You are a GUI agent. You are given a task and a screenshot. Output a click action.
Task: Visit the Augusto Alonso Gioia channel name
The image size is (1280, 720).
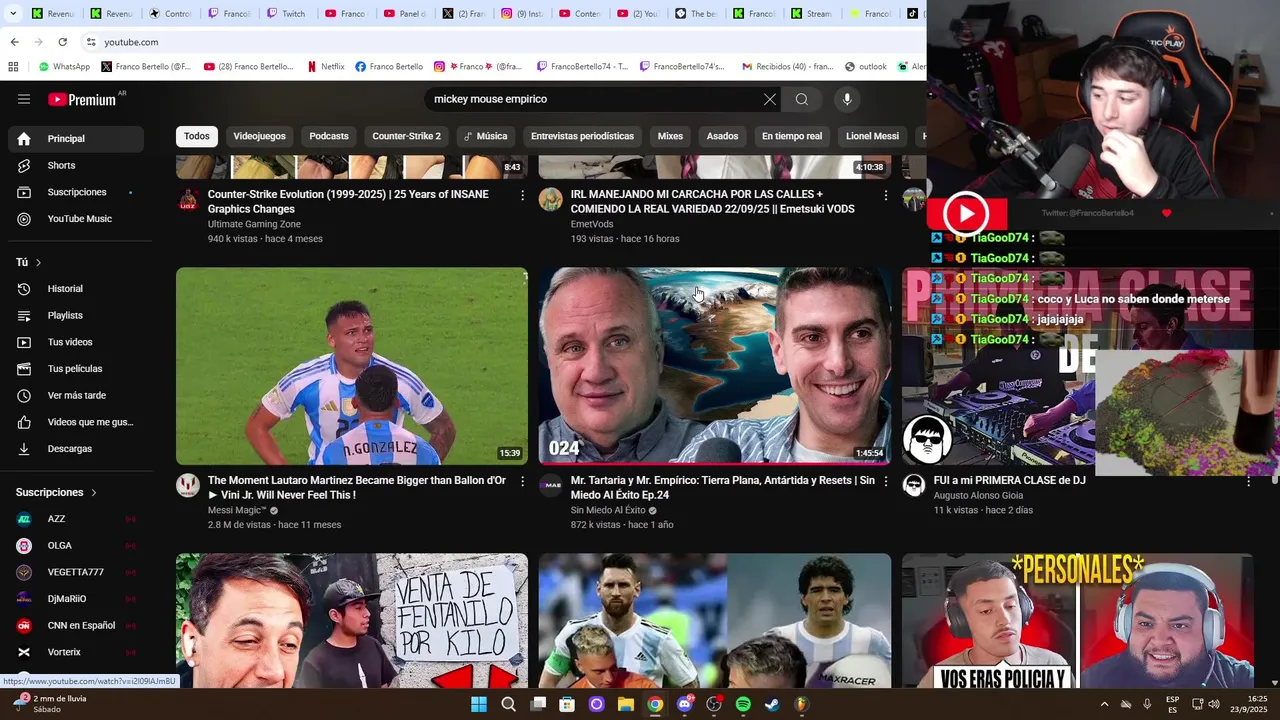978,495
